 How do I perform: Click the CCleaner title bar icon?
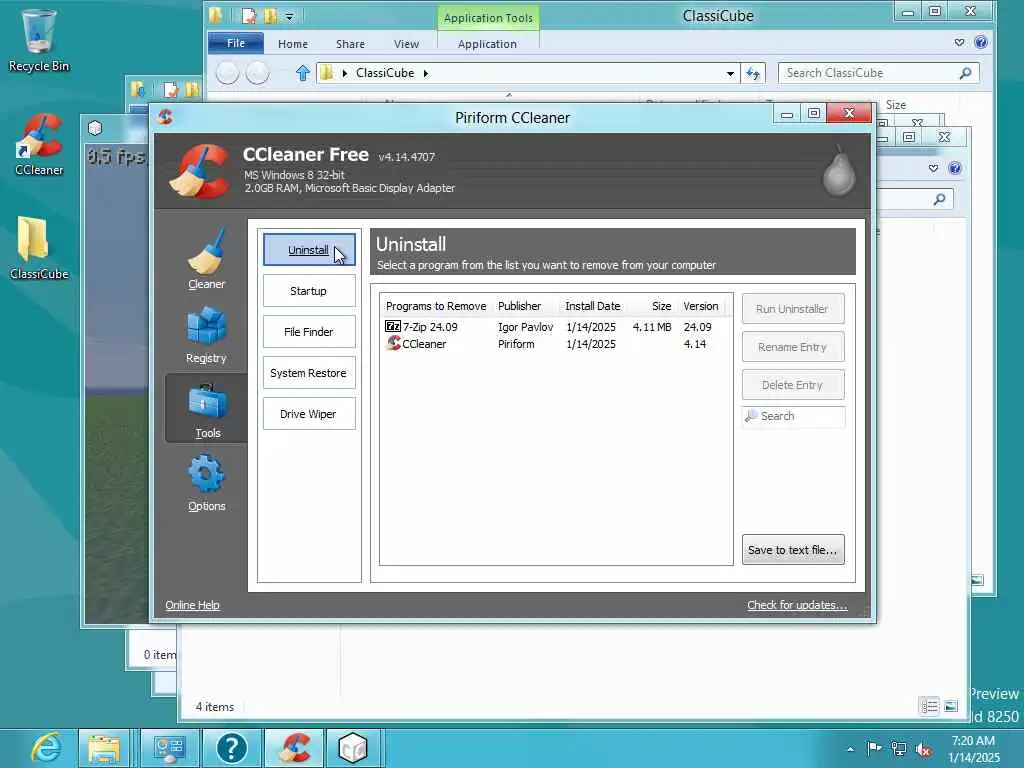point(166,117)
